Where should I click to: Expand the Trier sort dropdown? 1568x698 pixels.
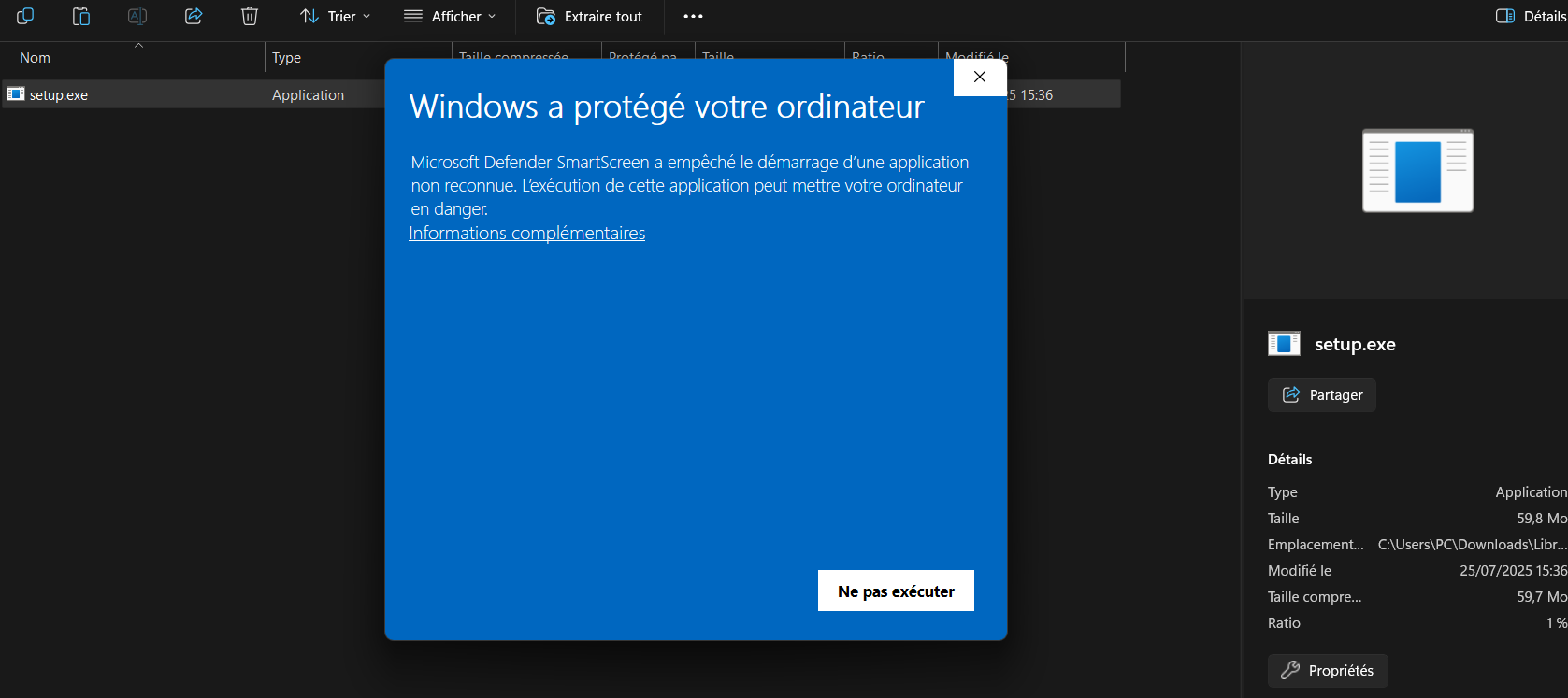335,16
